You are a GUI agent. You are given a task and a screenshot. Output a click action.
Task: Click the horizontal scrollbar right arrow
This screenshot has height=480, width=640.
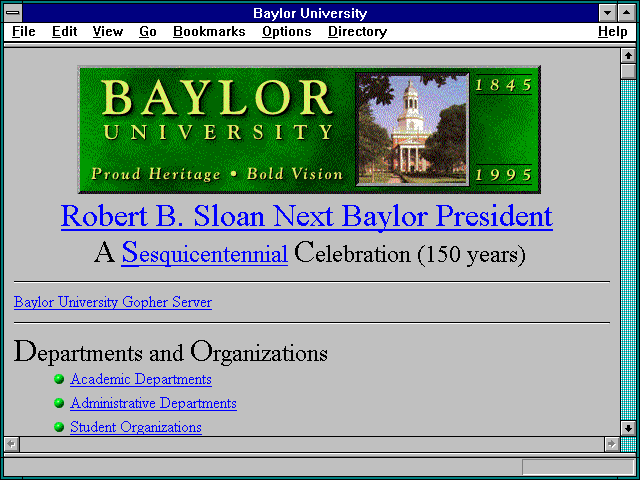tap(611, 444)
